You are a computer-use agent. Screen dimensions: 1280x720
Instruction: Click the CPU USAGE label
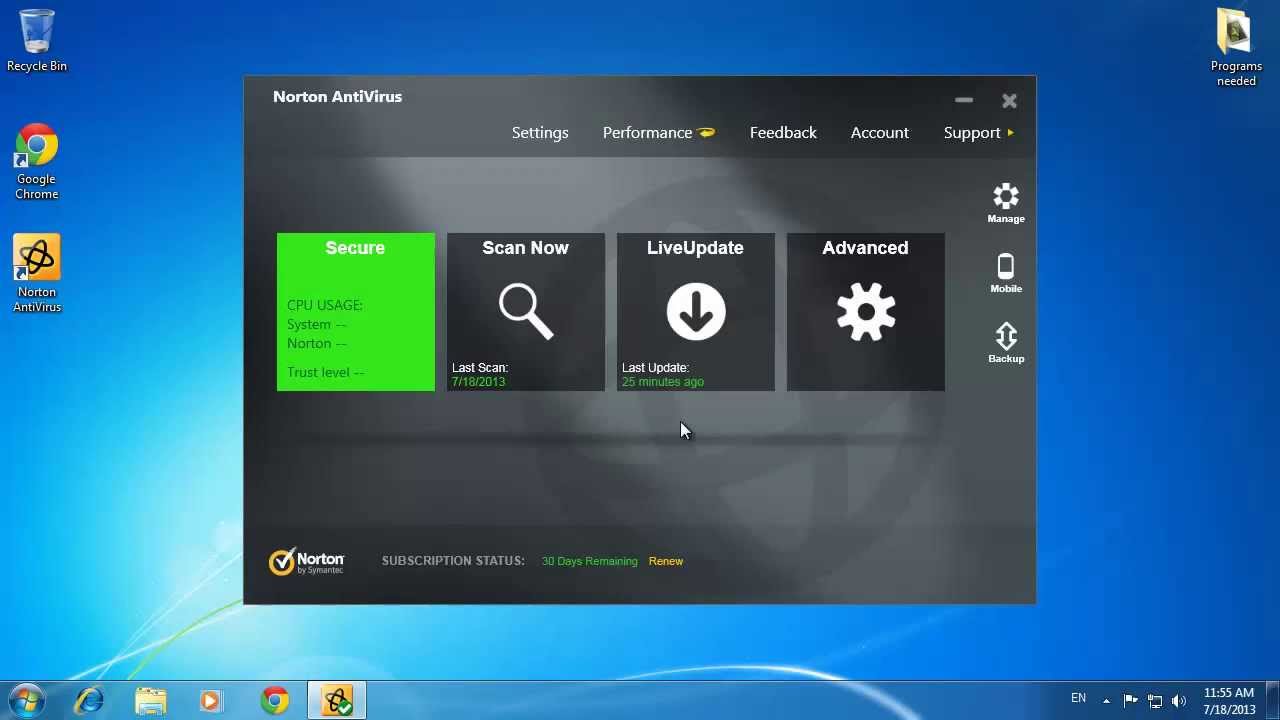[325, 305]
